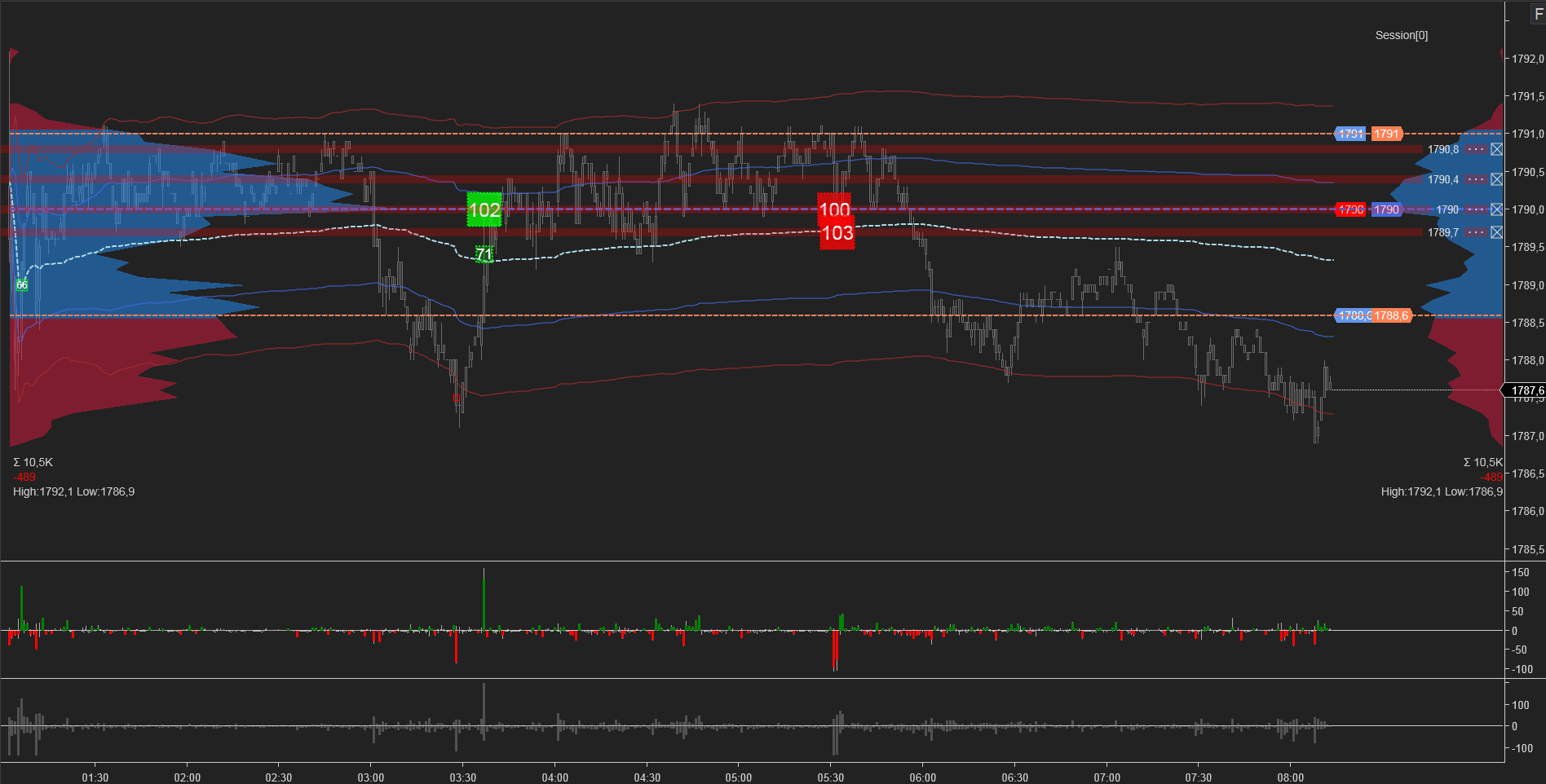
Task: Click the 1790,4 level price label
Action: pos(1443,179)
